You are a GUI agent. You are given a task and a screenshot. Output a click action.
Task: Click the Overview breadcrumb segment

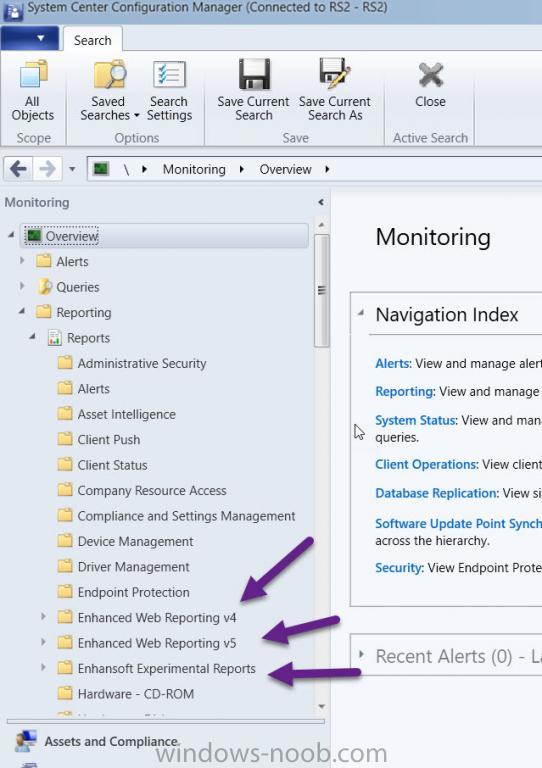285,169
